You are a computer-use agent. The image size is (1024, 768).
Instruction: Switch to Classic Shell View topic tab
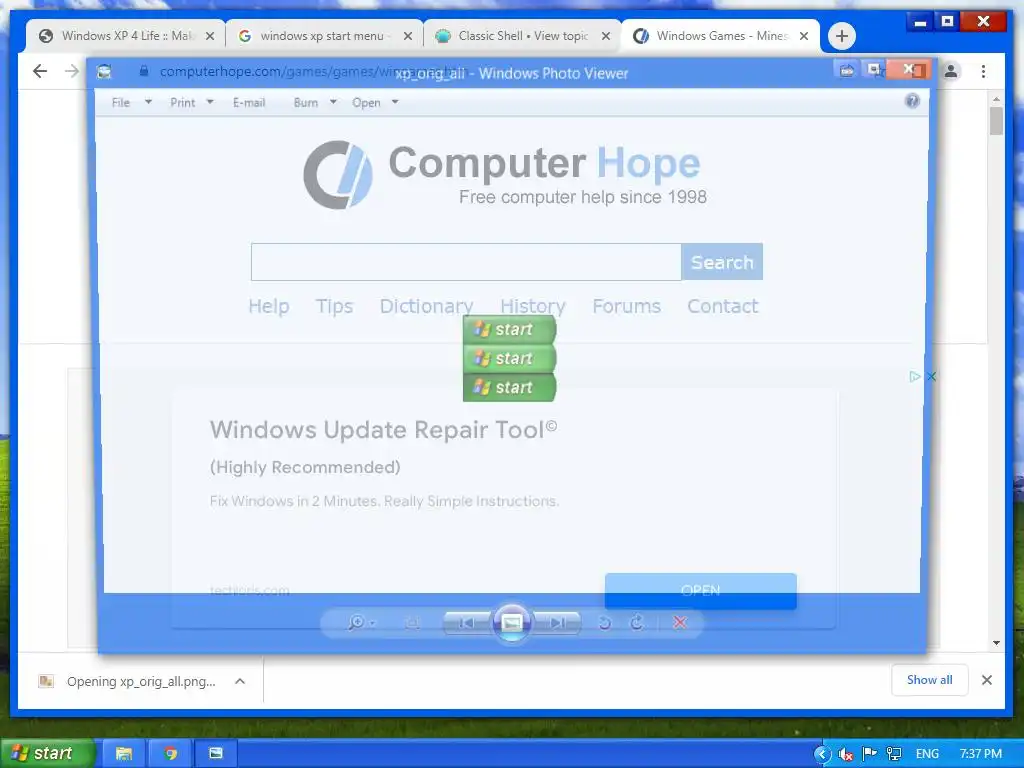click(x=524, y=36)
